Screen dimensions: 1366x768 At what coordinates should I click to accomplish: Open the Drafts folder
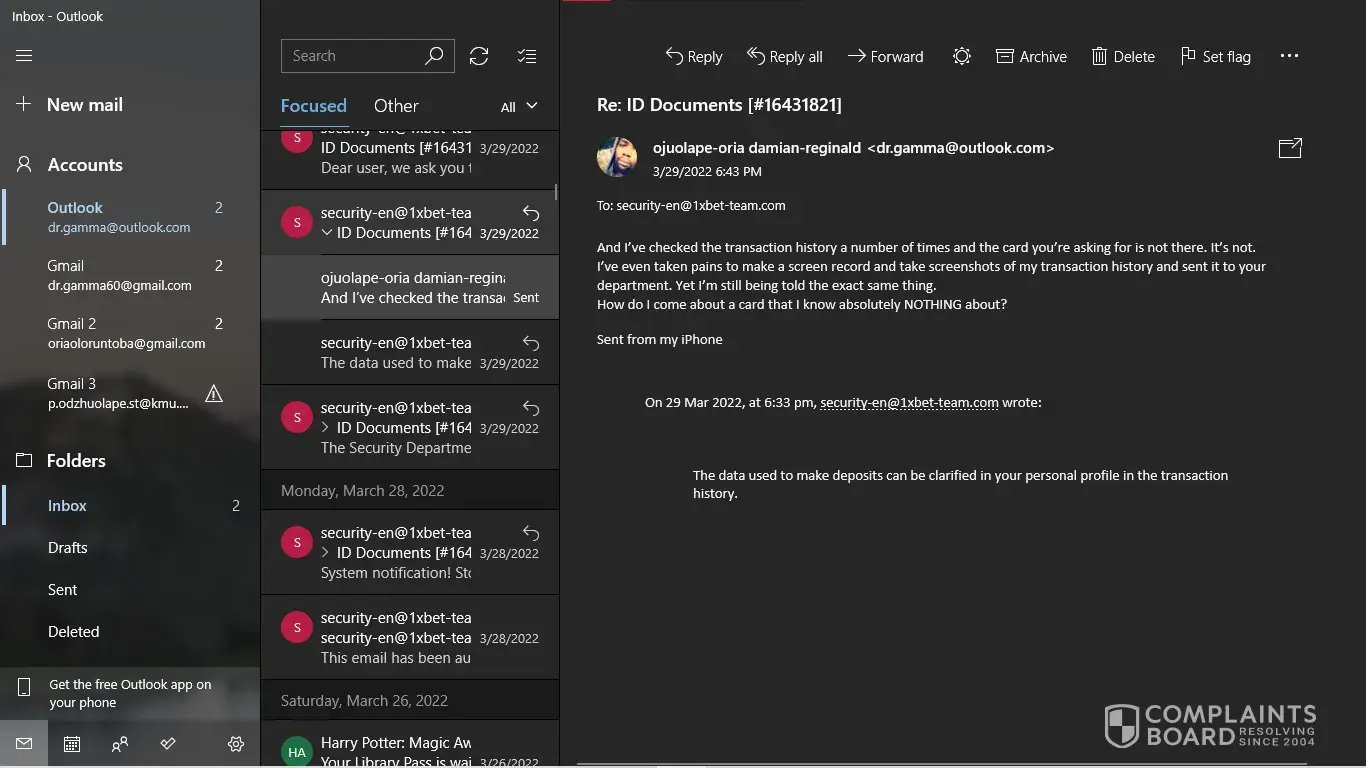[x=67, y=548]
